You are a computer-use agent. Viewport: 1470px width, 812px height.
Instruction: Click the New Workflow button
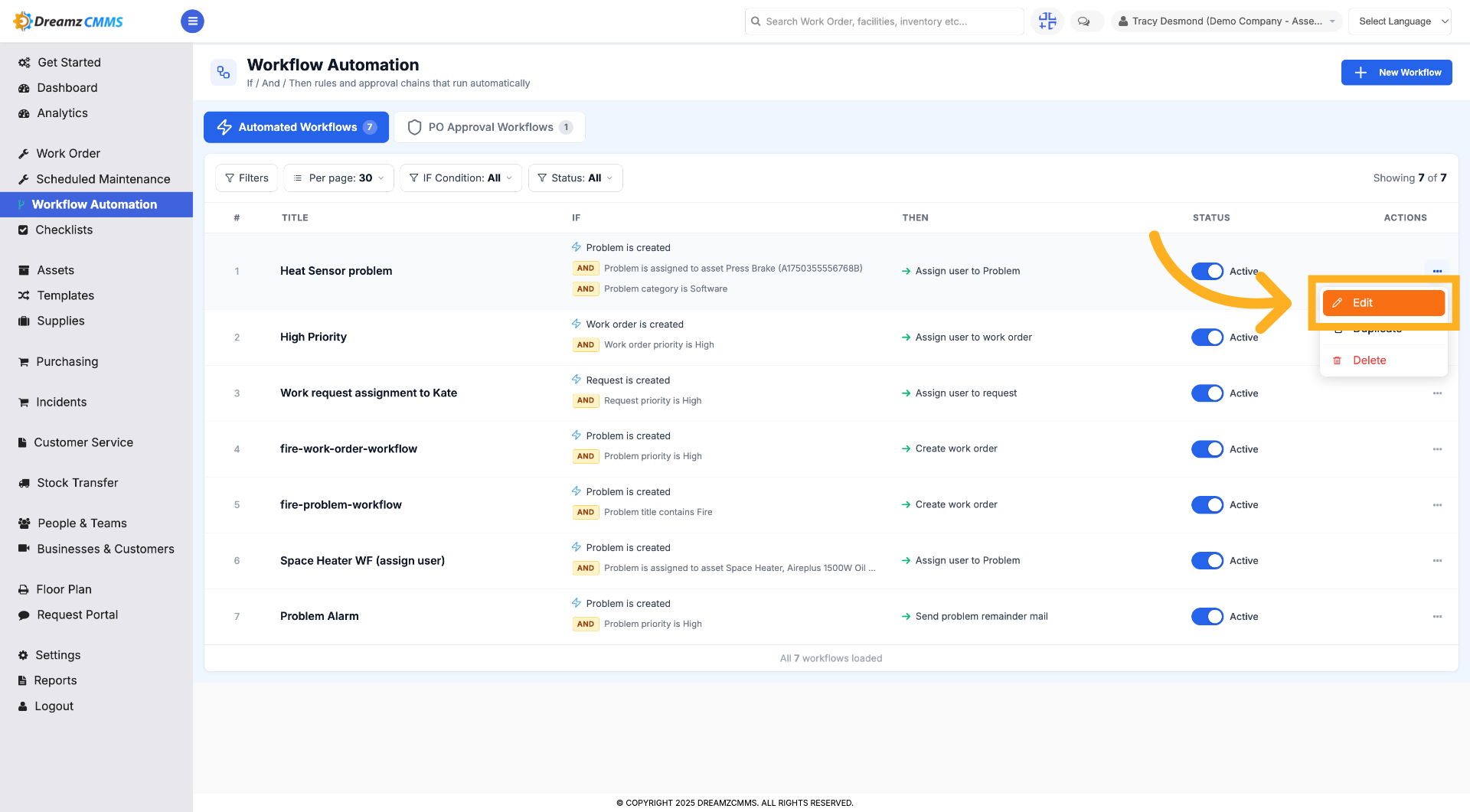1396,73
